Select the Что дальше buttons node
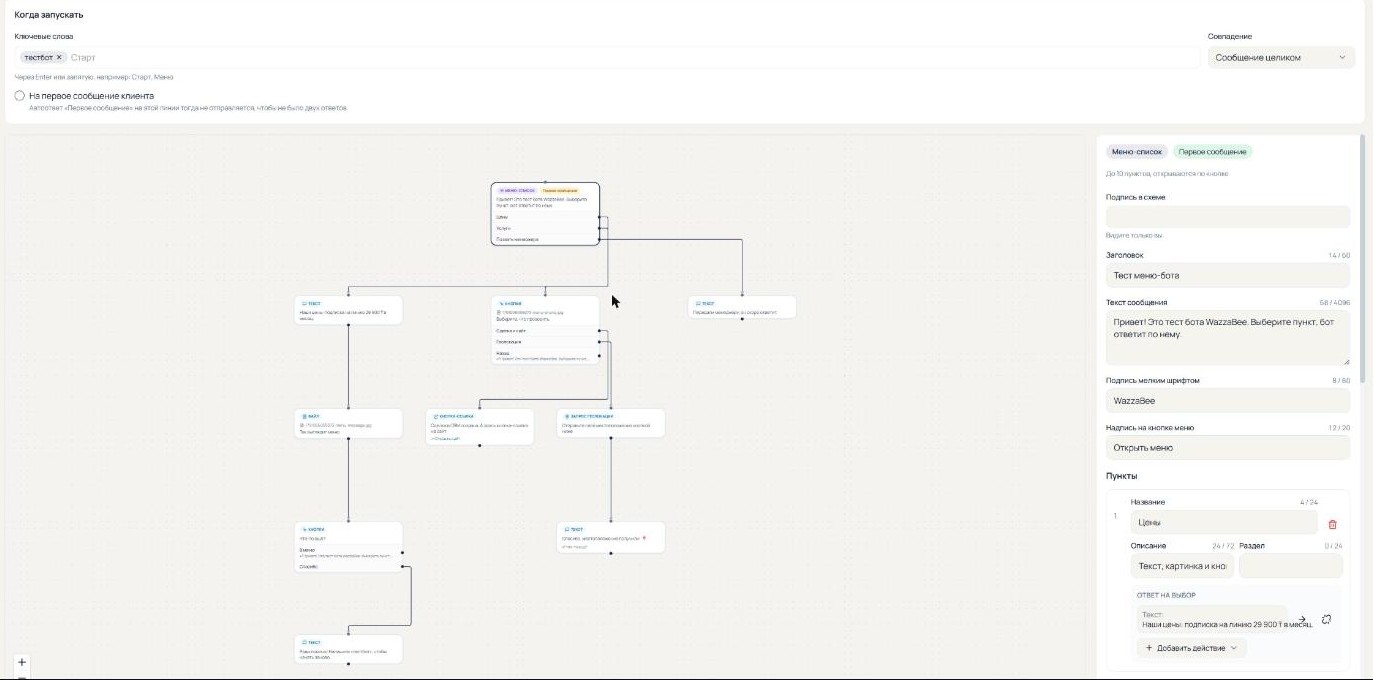Image resolution: width=1373 pixels, height=680 pixels. 349,547
